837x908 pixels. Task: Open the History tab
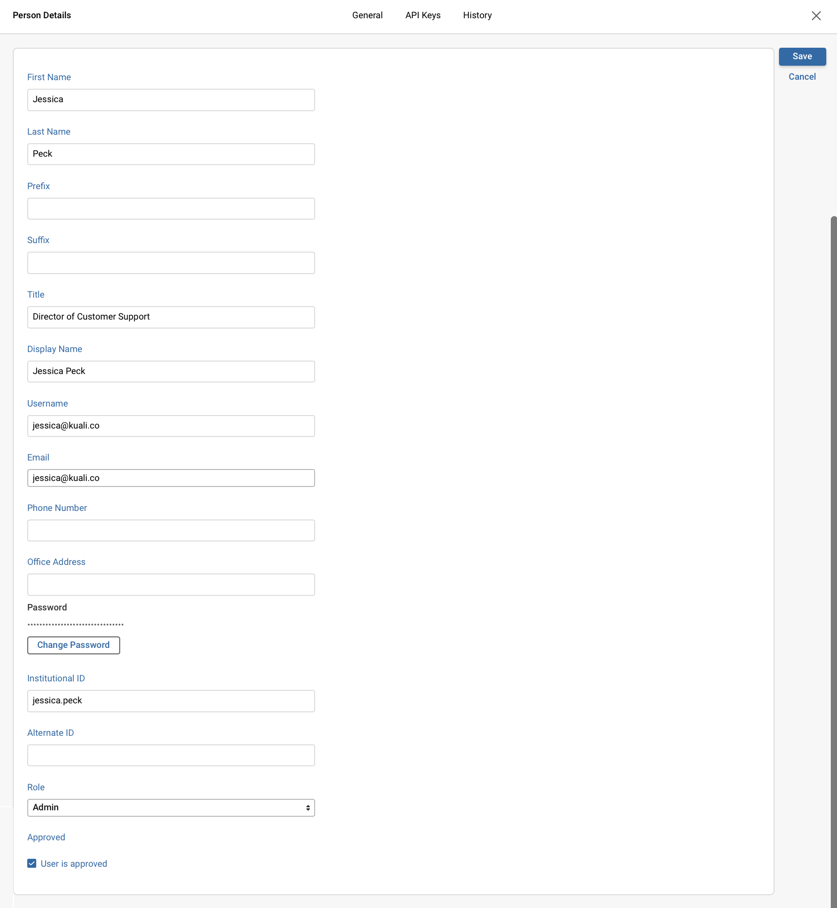[x=477, y=15]
